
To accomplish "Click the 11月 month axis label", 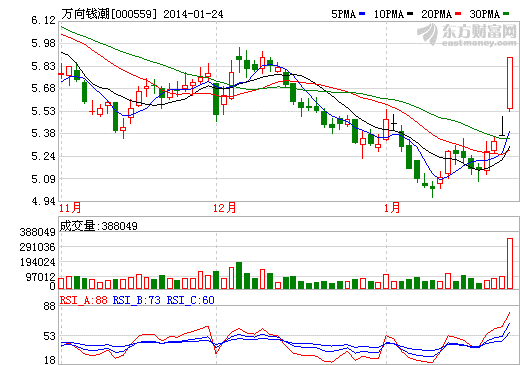I will pos(70,208).
